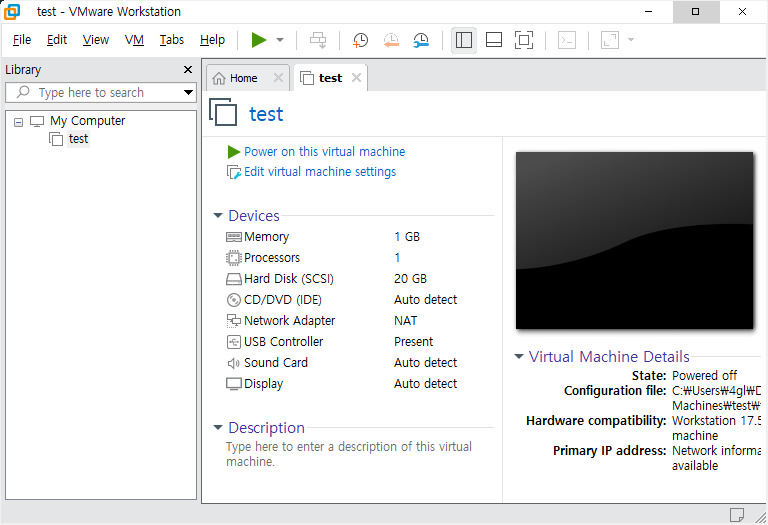Screen dimensions: 768x525
Task: Click the VM screen preview thumbnail
Action: [x=634, y=240]
